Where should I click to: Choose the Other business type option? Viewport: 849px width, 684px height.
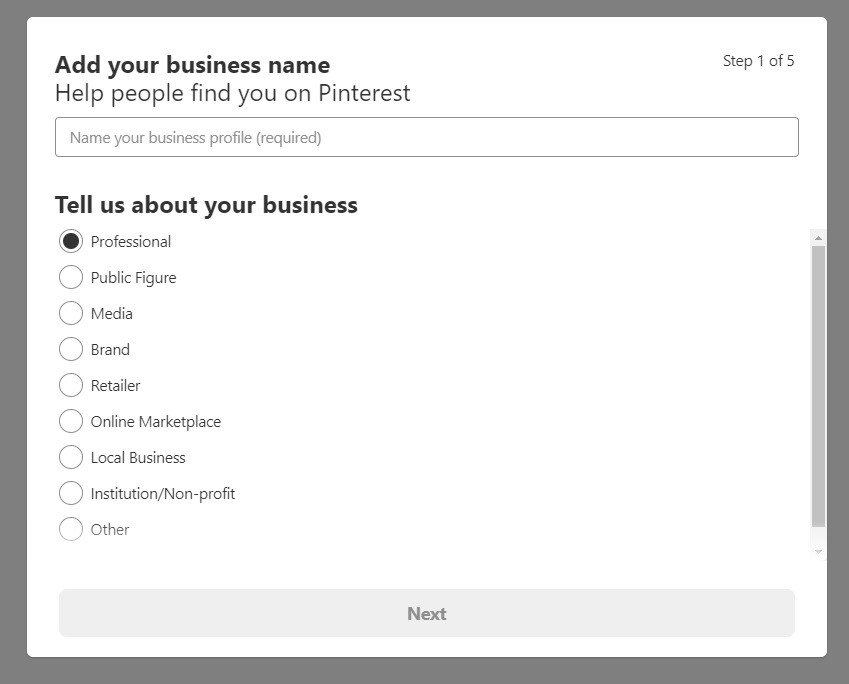pyautogui.click(x=71, y=529)
